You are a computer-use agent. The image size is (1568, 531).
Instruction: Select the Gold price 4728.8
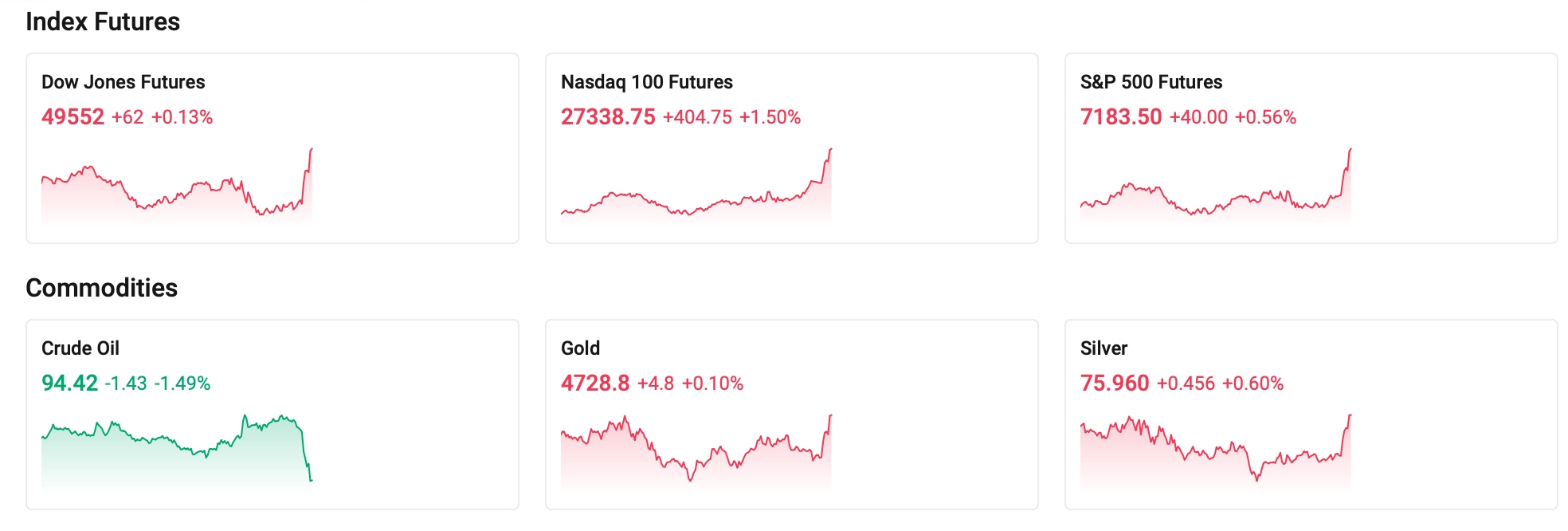[x=594, y=383]
